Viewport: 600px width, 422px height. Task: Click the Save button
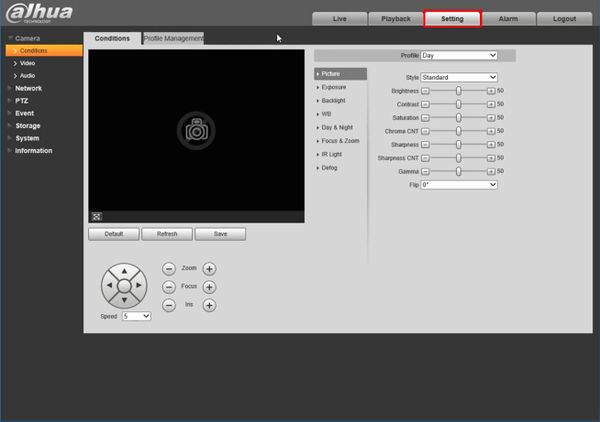[x=220, y=234]
